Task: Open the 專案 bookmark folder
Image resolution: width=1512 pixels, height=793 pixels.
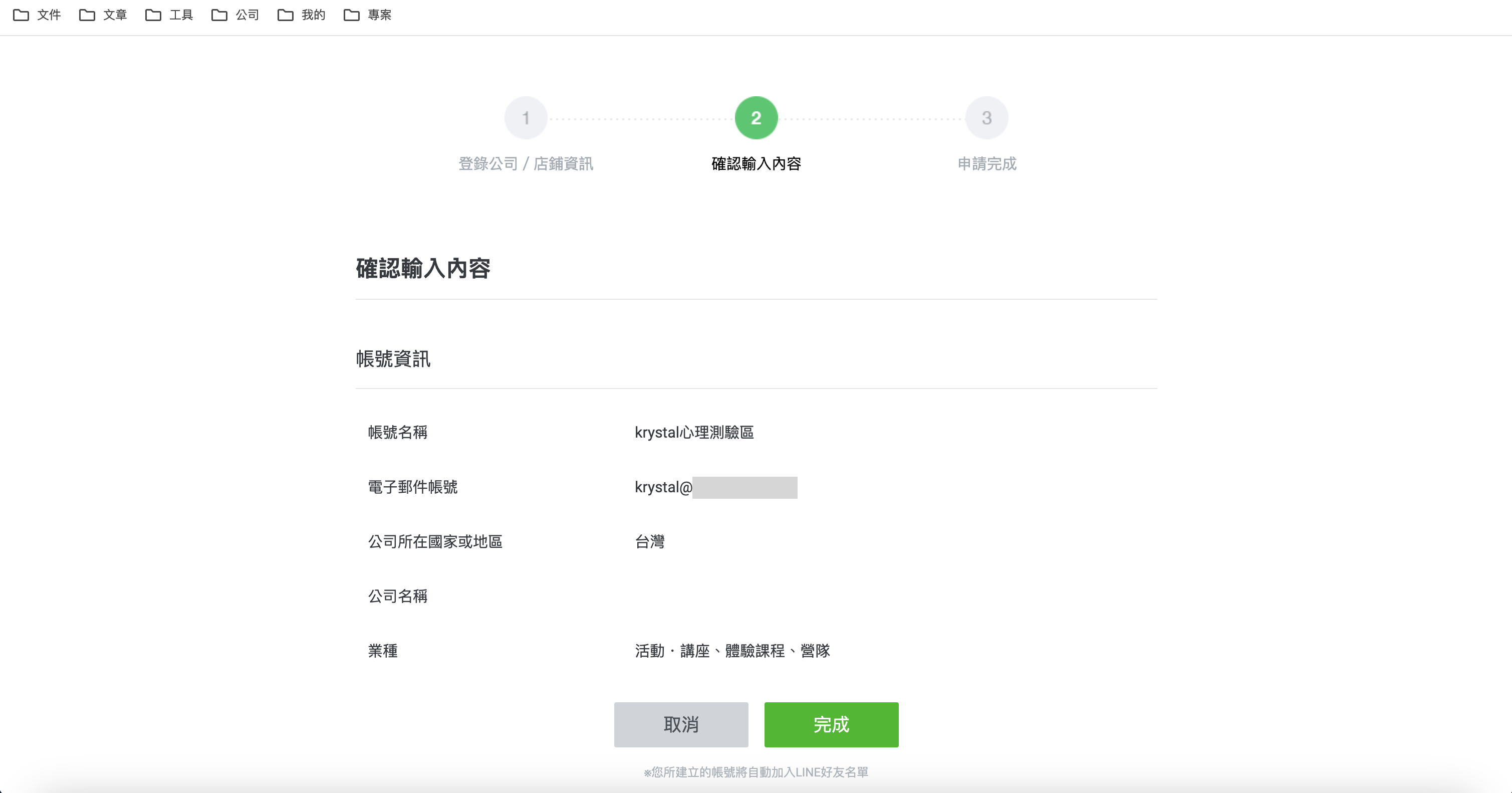Action: tap(367, 15)
